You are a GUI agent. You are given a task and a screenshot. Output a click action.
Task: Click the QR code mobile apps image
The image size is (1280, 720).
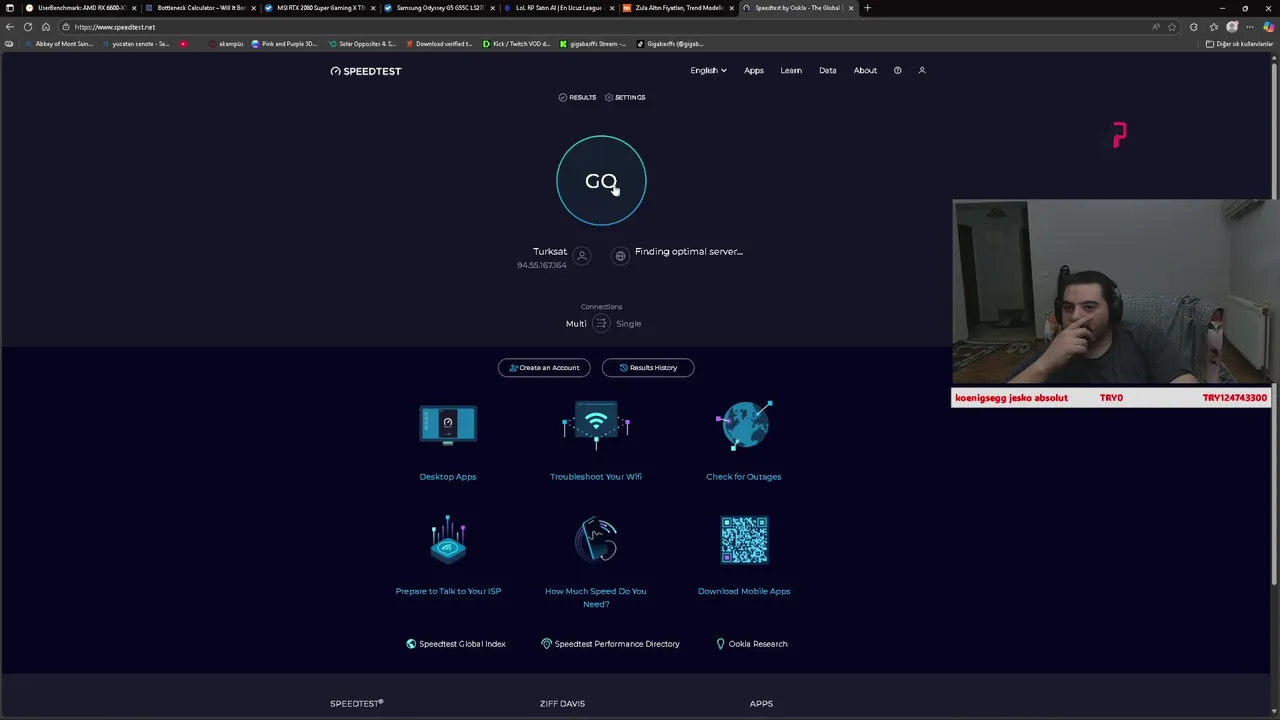(x=744, y=540)
